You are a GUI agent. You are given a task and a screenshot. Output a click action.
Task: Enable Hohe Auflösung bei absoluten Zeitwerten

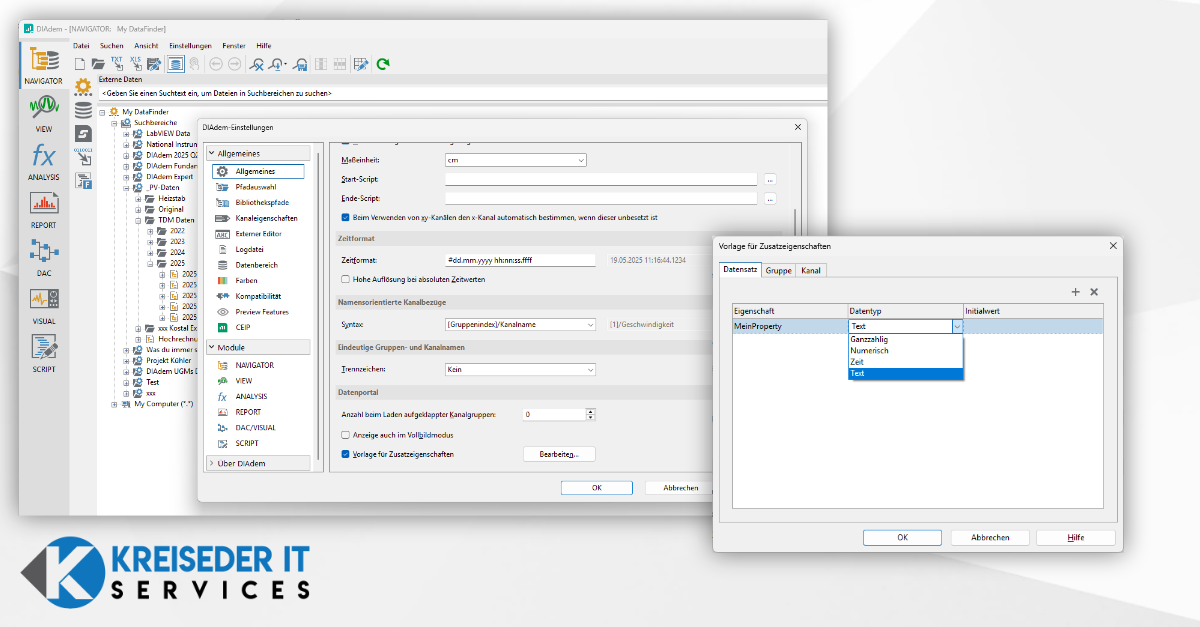[346, 279]
